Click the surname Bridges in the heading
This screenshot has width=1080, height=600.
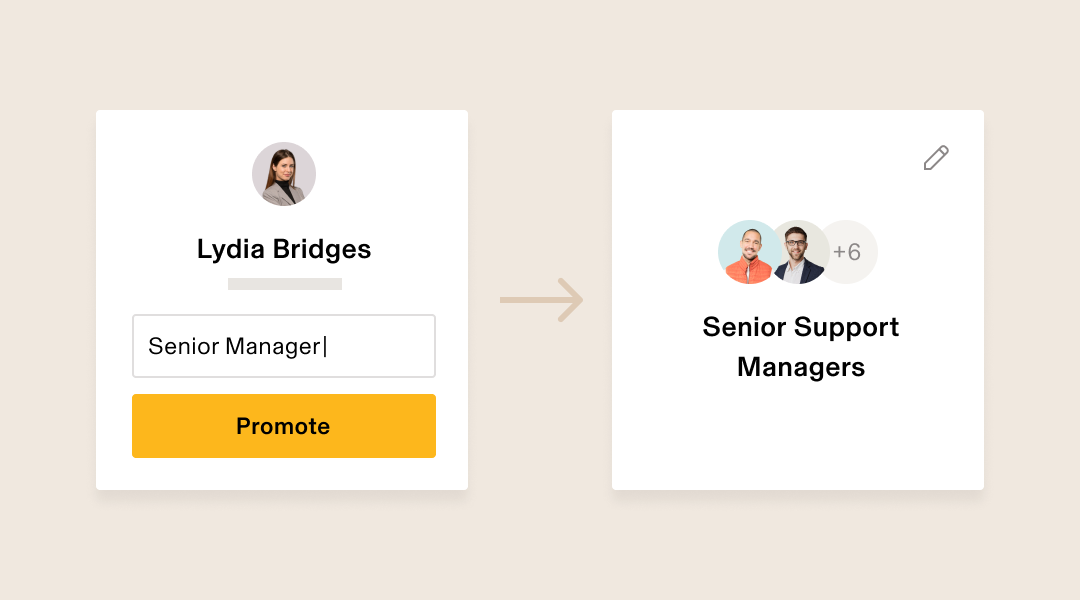[322, 249]
